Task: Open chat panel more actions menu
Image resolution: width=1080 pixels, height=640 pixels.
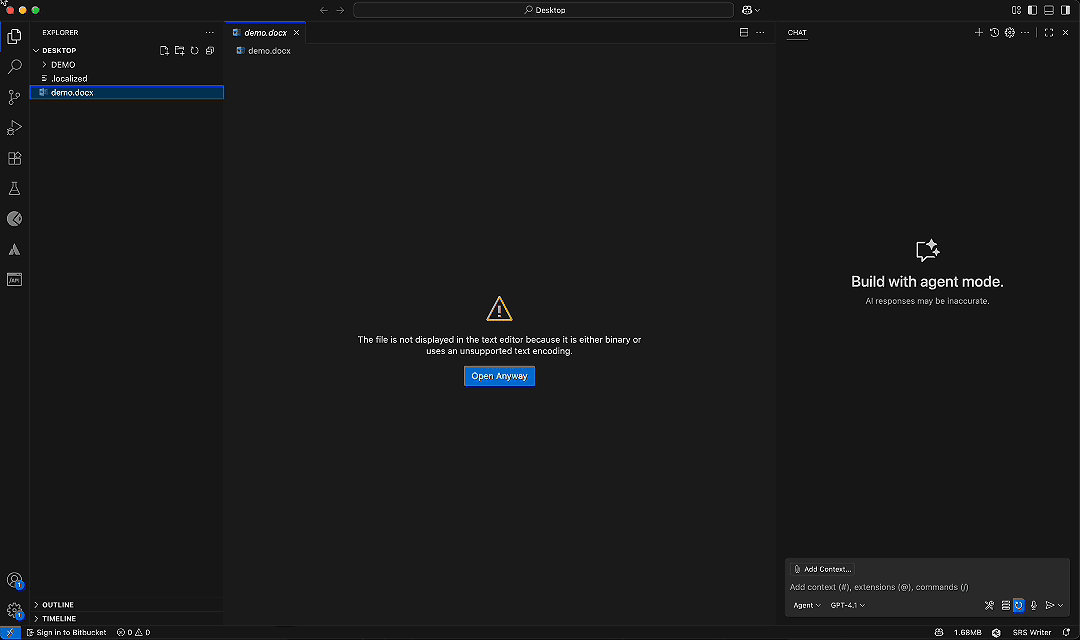Action: click(1026, 32)
